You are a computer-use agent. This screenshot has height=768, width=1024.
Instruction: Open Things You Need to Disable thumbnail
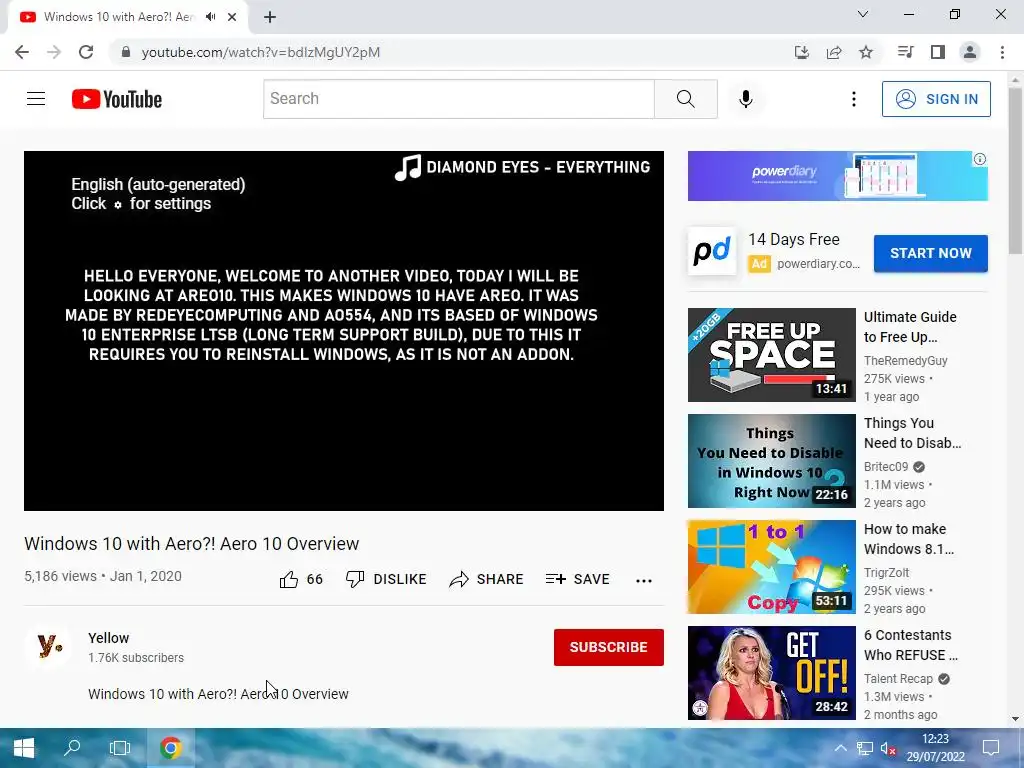(771, 461)
